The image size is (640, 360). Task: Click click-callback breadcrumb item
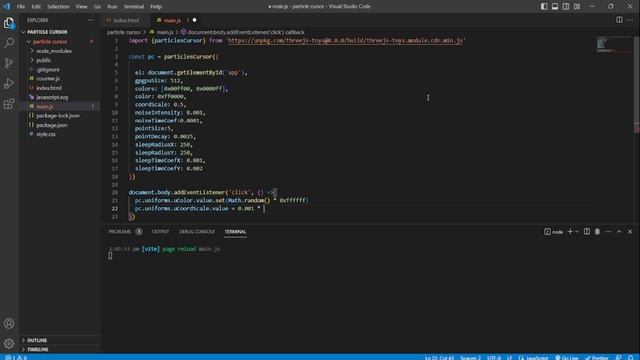pos(242,32)
